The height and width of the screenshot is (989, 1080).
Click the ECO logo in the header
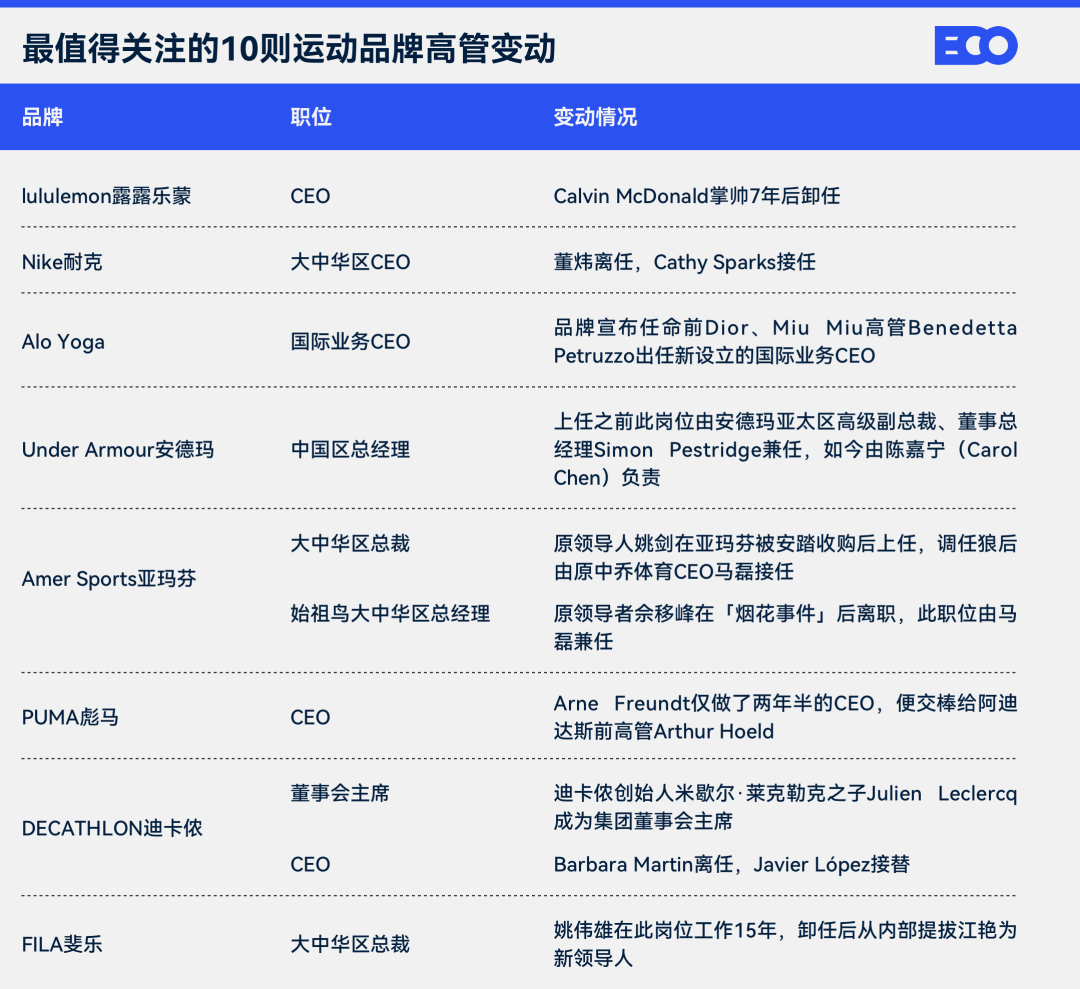(x=975, y=46)
